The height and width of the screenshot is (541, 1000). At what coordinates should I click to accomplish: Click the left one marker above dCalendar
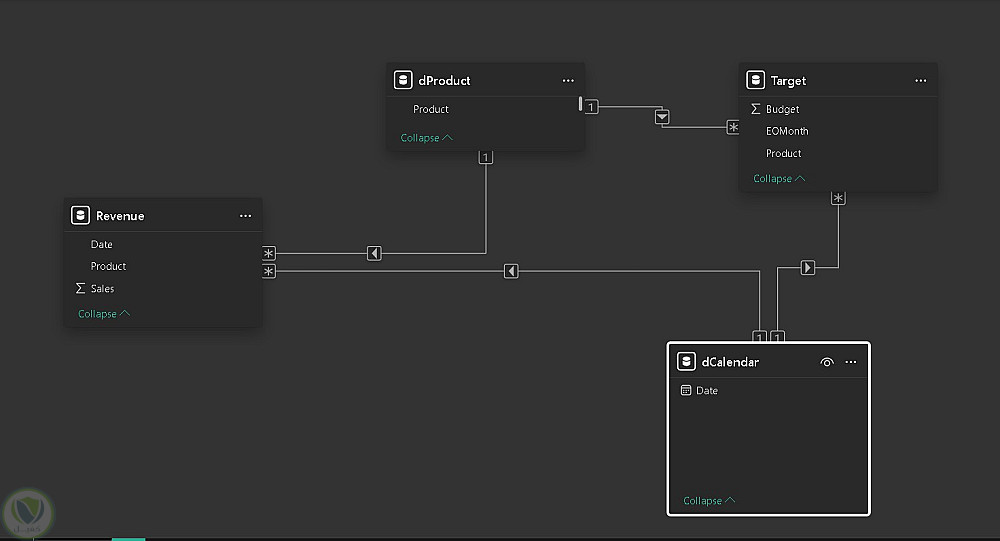[x=759, y=336]
